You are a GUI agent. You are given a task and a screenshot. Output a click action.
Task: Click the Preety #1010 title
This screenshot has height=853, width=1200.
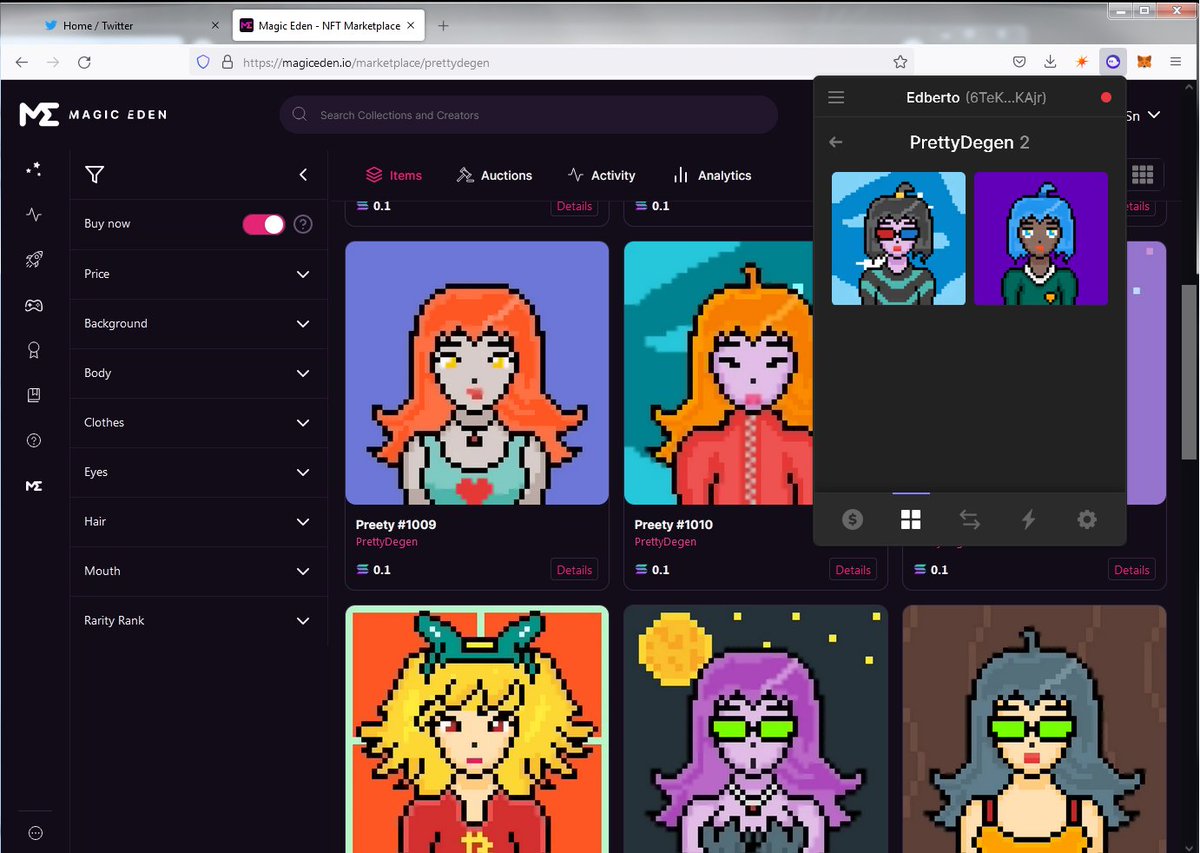(674, 524)
